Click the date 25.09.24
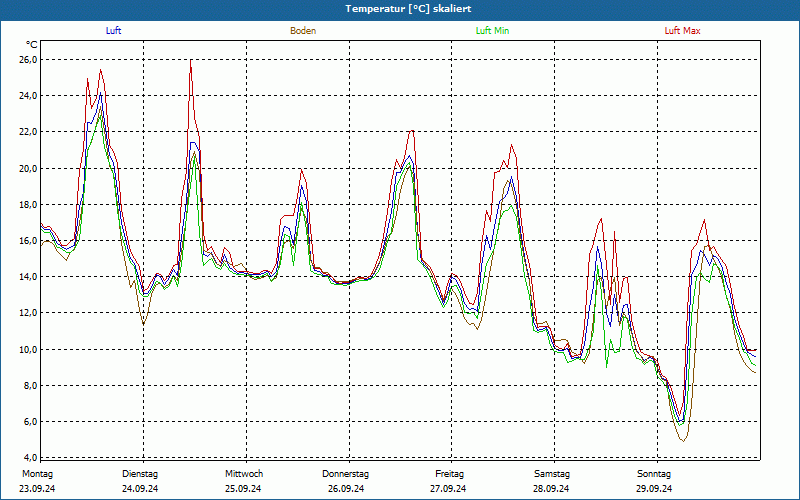Viewport: 800px width, 500px height. coord(243,489)
